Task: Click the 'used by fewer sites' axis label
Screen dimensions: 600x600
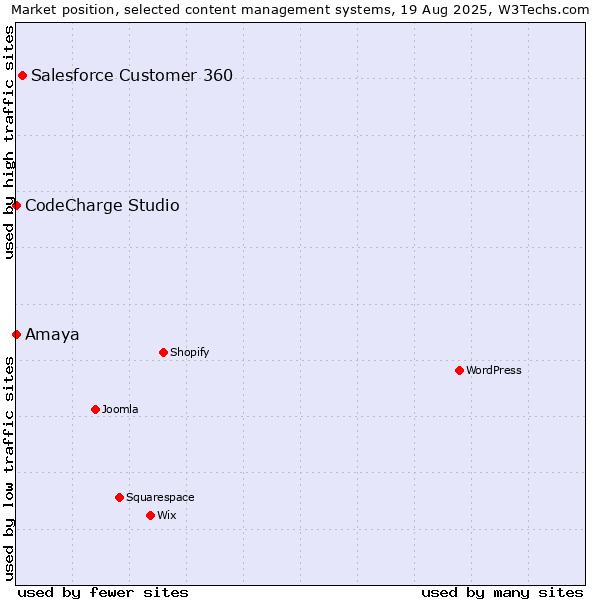Action: (103, 593)
